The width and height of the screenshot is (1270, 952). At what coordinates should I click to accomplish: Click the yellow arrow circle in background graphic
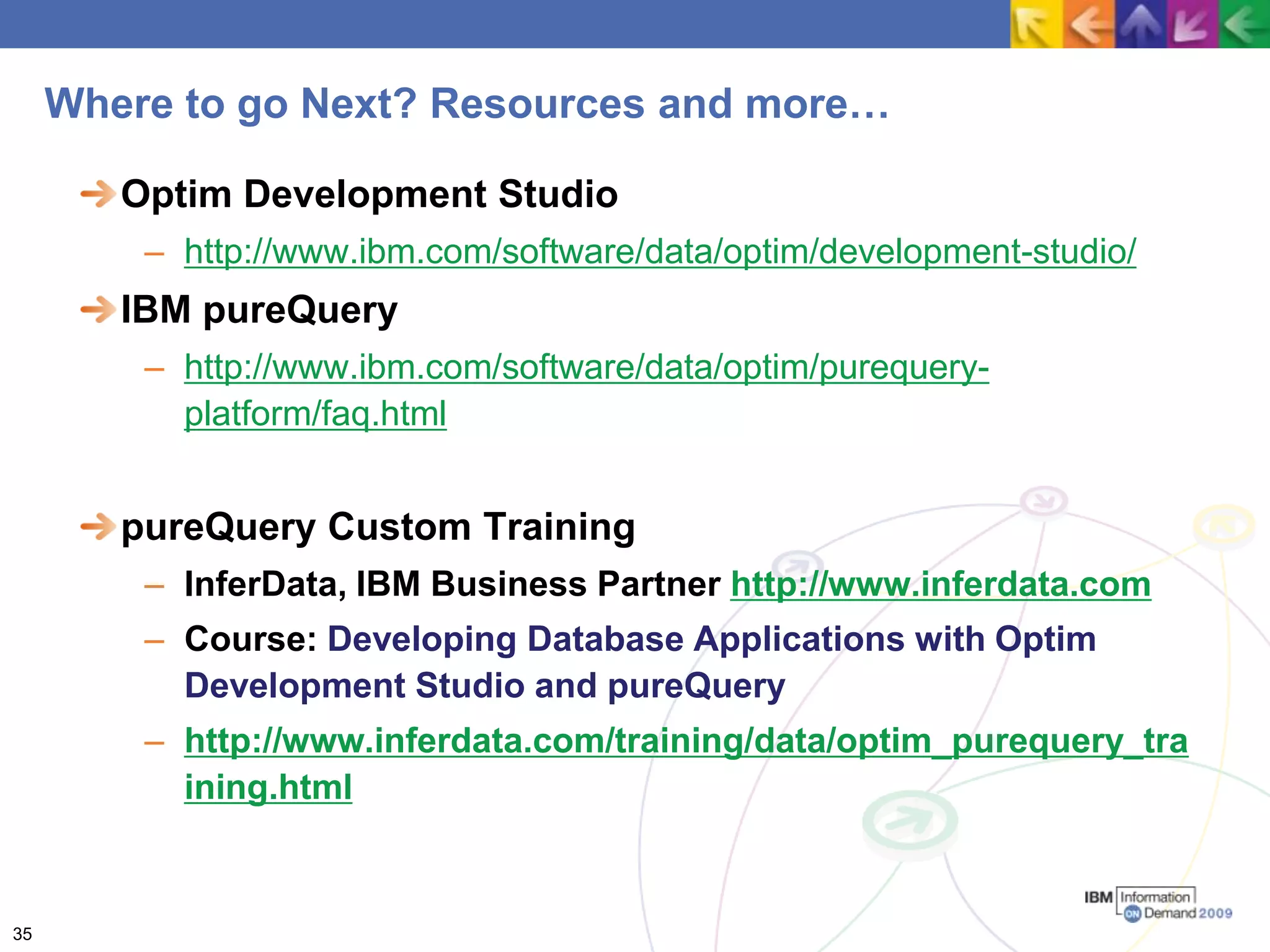click(x=1223, y=526)
